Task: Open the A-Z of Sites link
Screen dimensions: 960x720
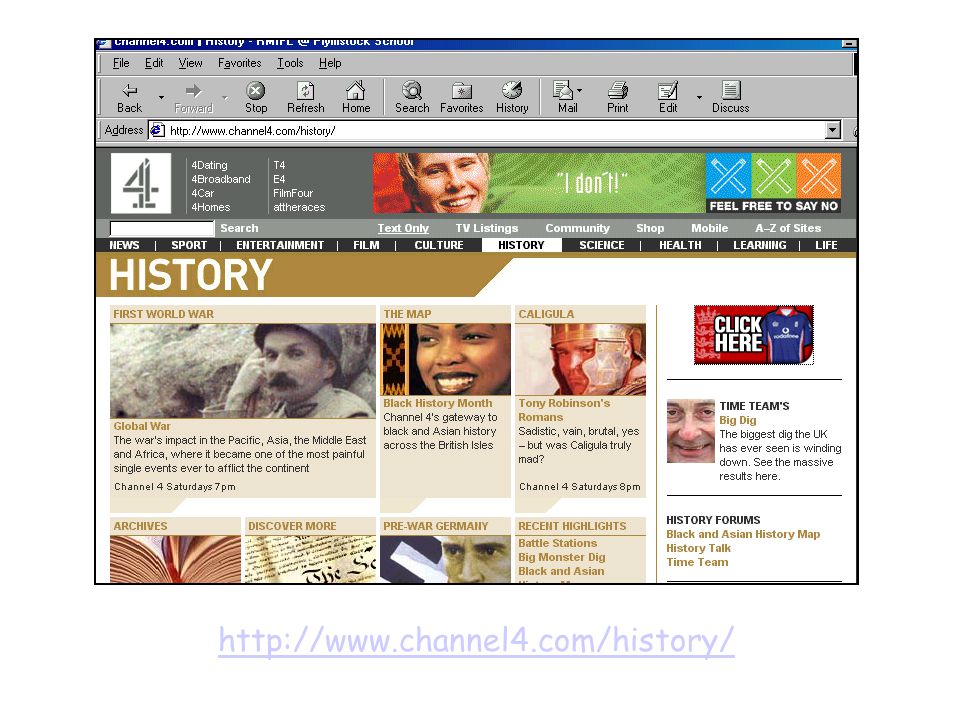Action: (x=788, y=228)
